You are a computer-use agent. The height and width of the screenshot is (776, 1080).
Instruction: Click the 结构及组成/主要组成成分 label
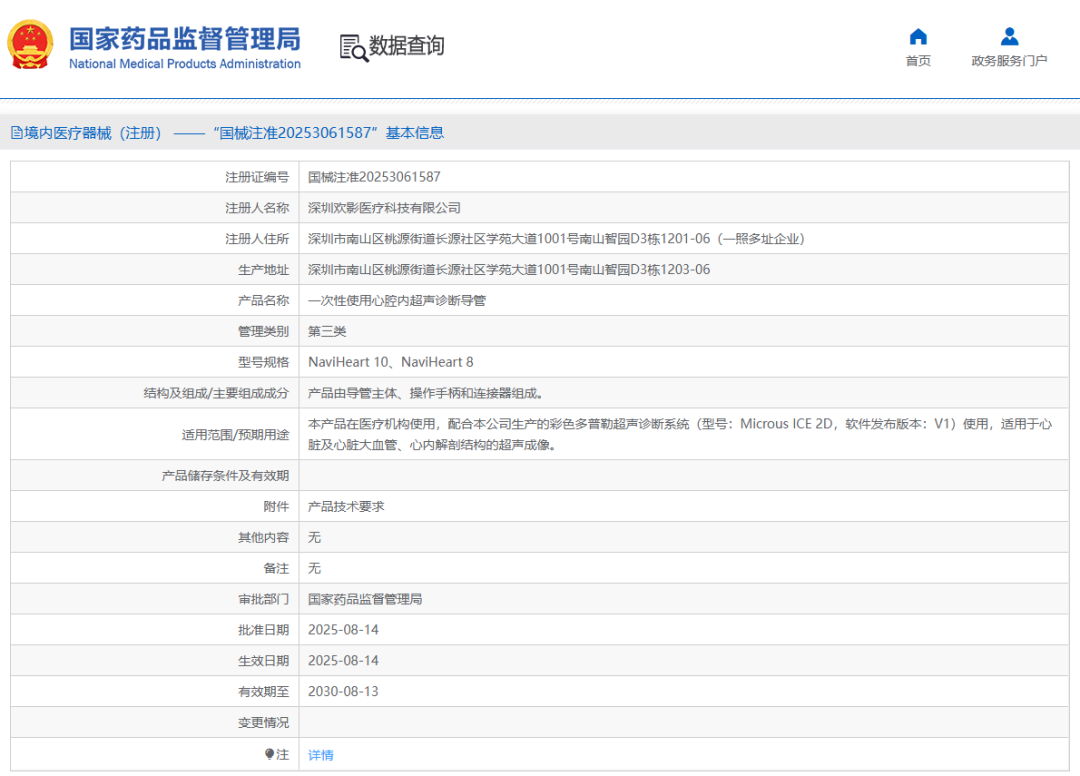(x=216, y=393)
